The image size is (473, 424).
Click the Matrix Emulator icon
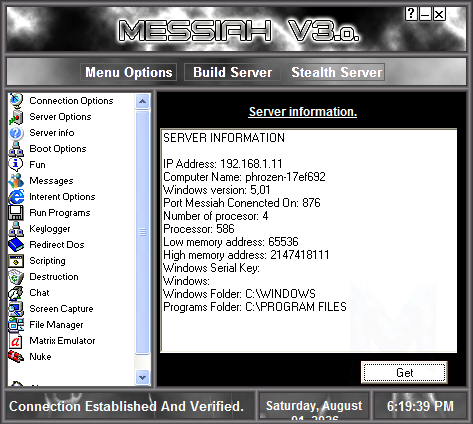point(16,341)
